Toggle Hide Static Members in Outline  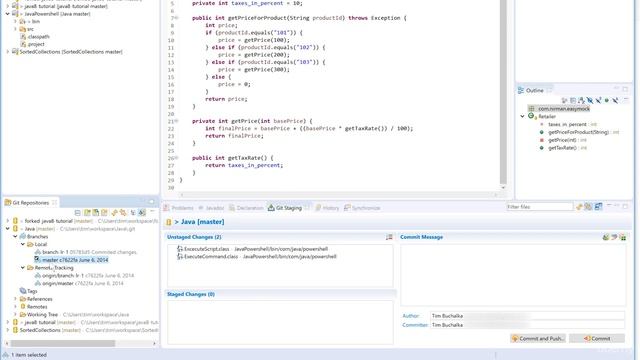(598, 100)
